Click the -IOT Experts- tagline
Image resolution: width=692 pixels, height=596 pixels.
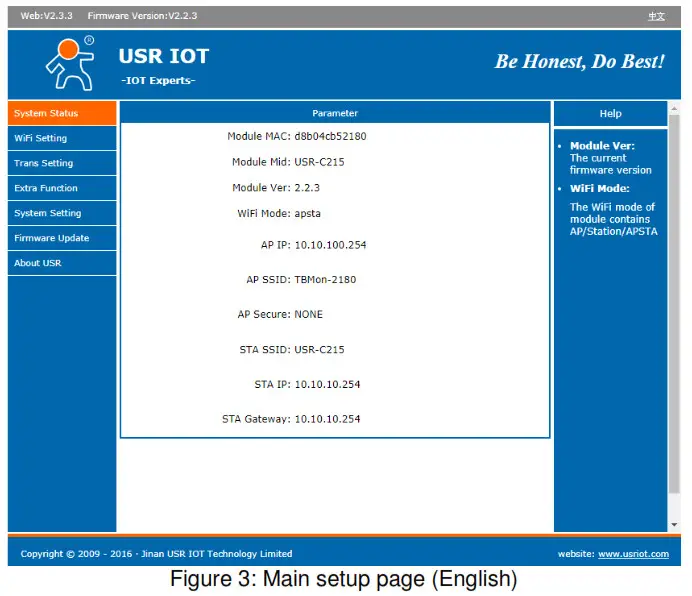158,80
